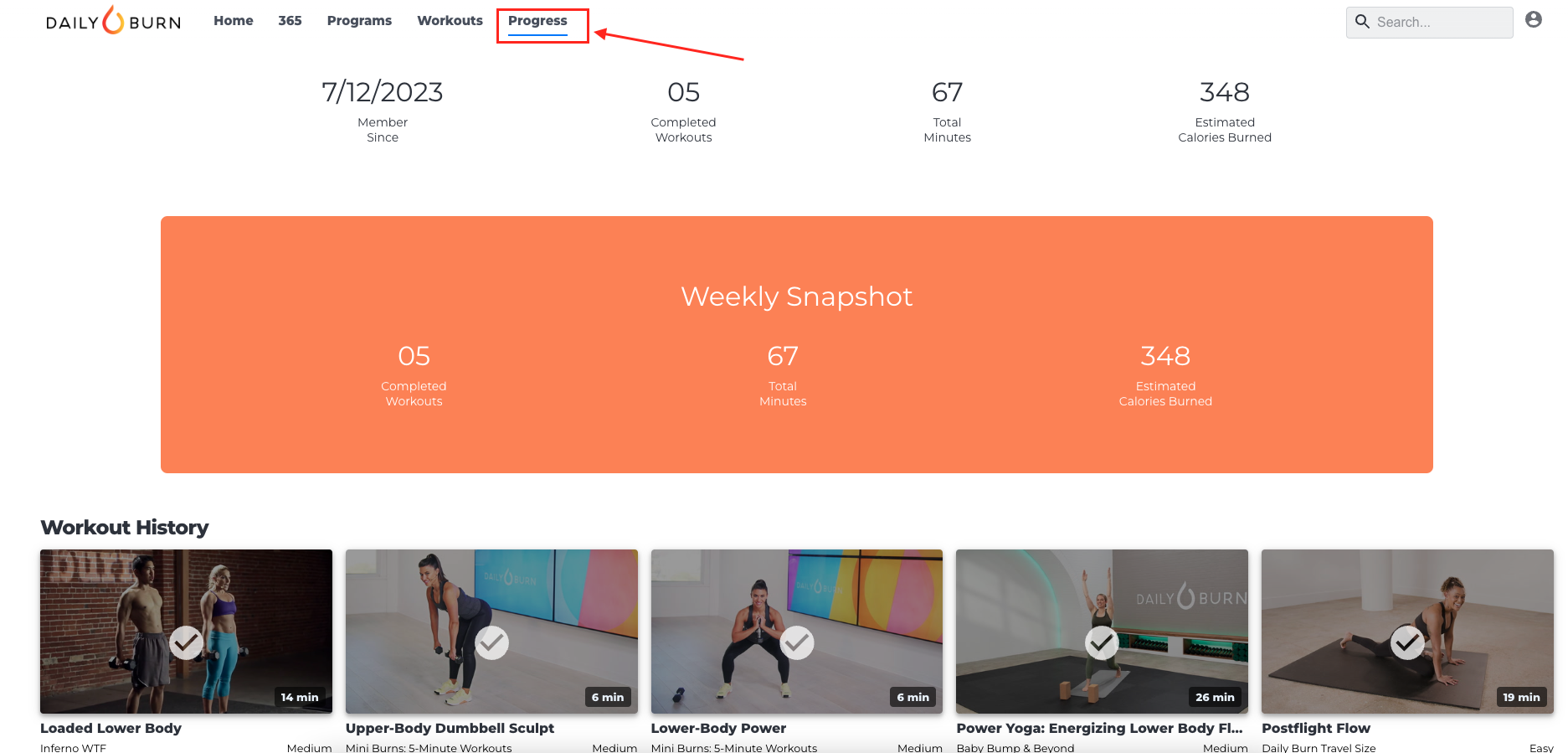This screenshot has width=1568, height=753.
Task: Open the Postflight Flow title link
Action: click(x=1316, y=728)
